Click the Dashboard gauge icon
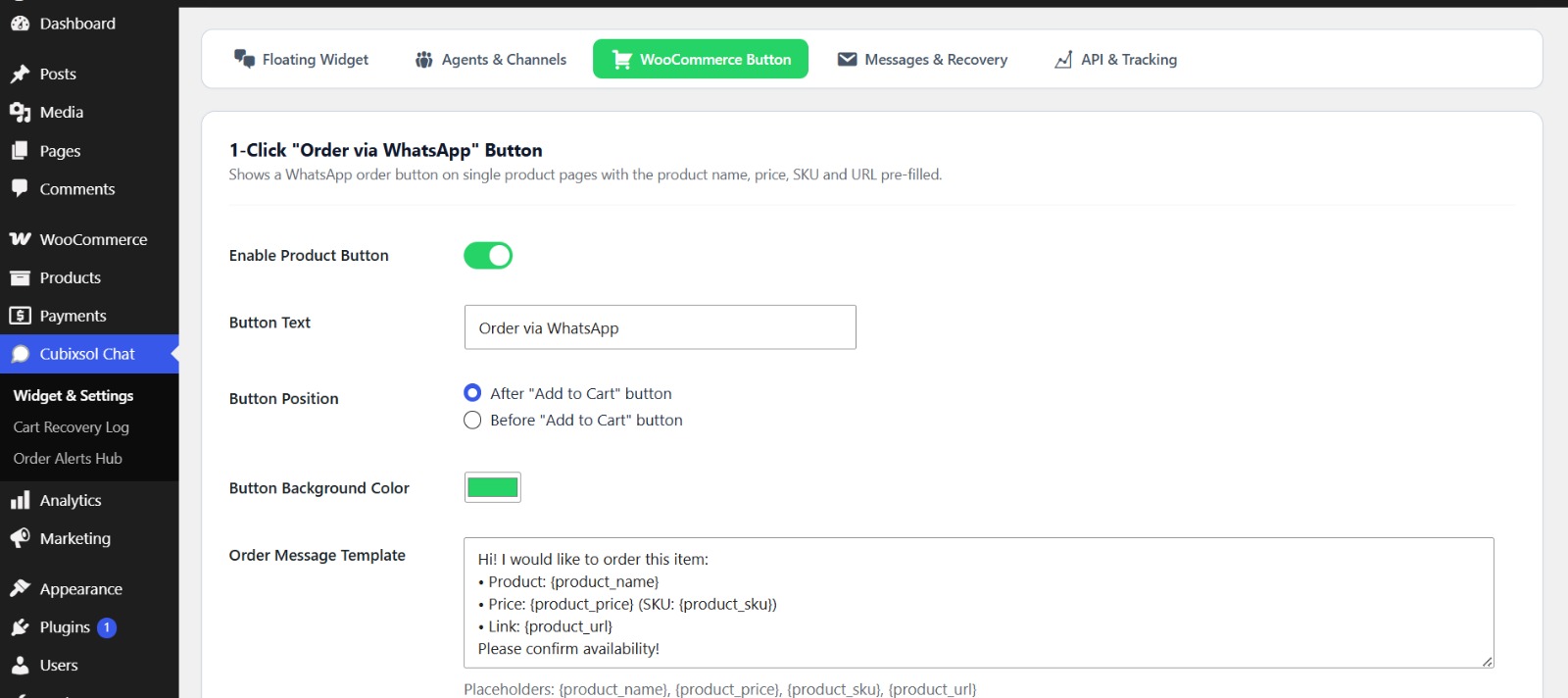The image size is (1568, 698). point(20,24)
